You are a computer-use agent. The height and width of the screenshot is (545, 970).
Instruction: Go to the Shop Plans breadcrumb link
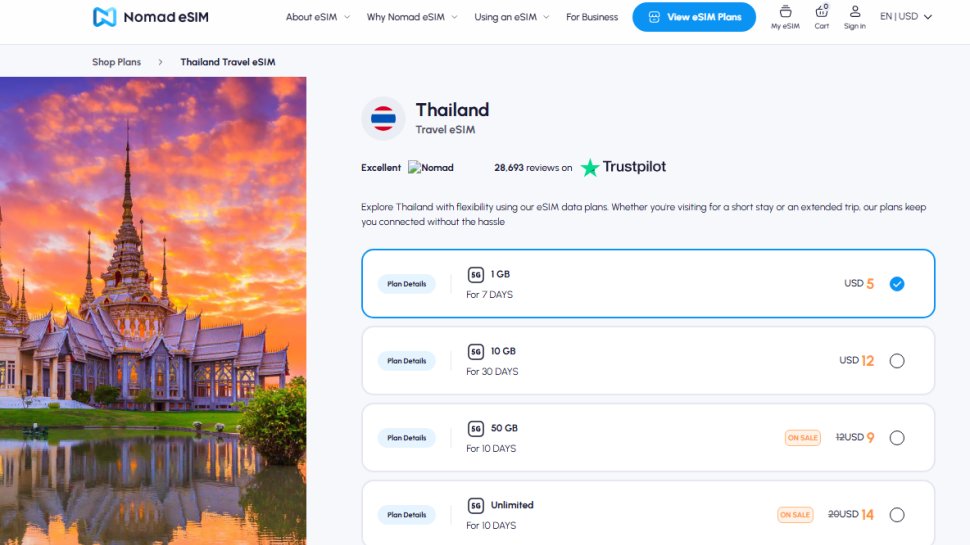(116, 62)
